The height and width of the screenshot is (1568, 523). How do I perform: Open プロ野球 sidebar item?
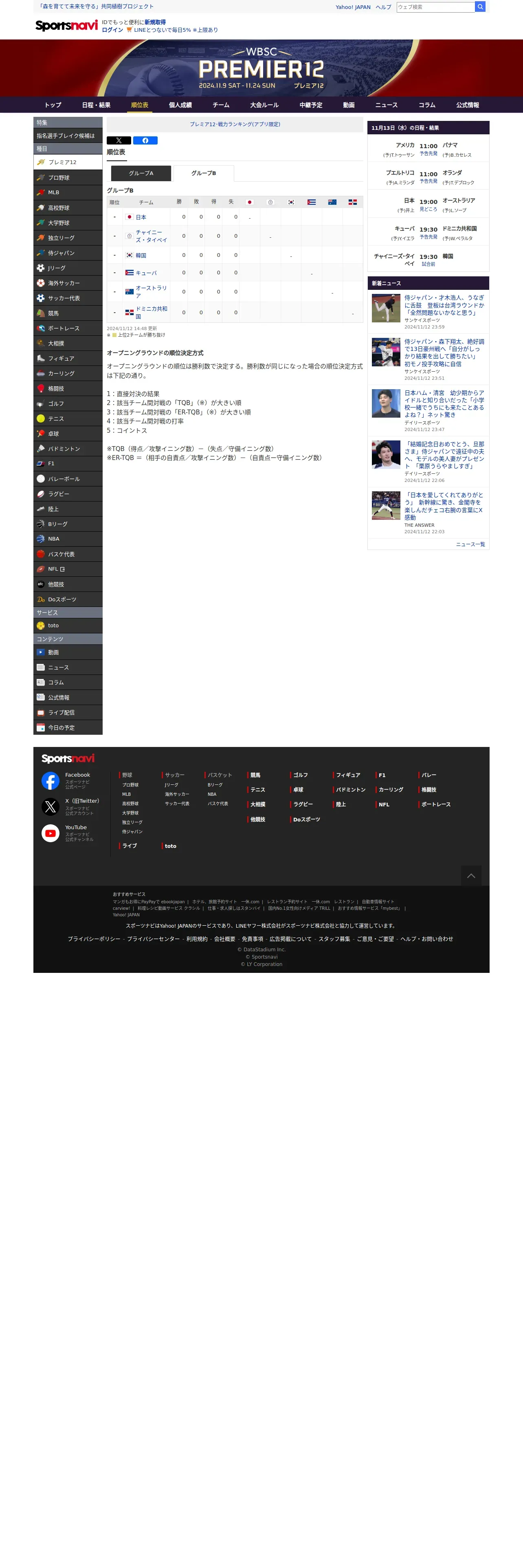68,178
